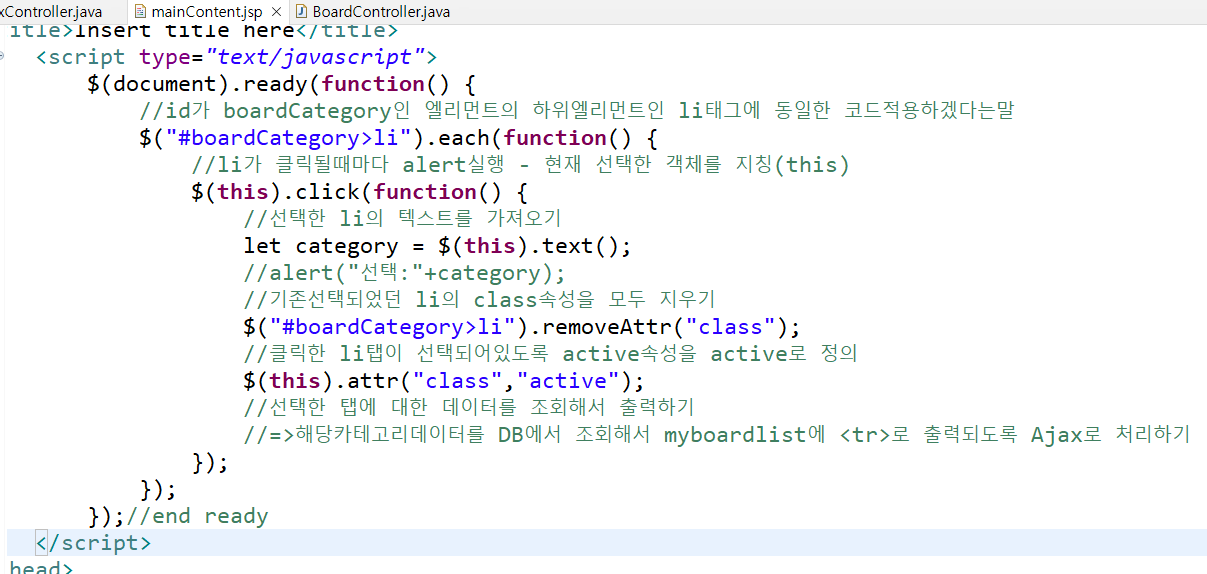Click the comment about clearing the li class속성
1207x574 pixels.
tap(479, 300)
